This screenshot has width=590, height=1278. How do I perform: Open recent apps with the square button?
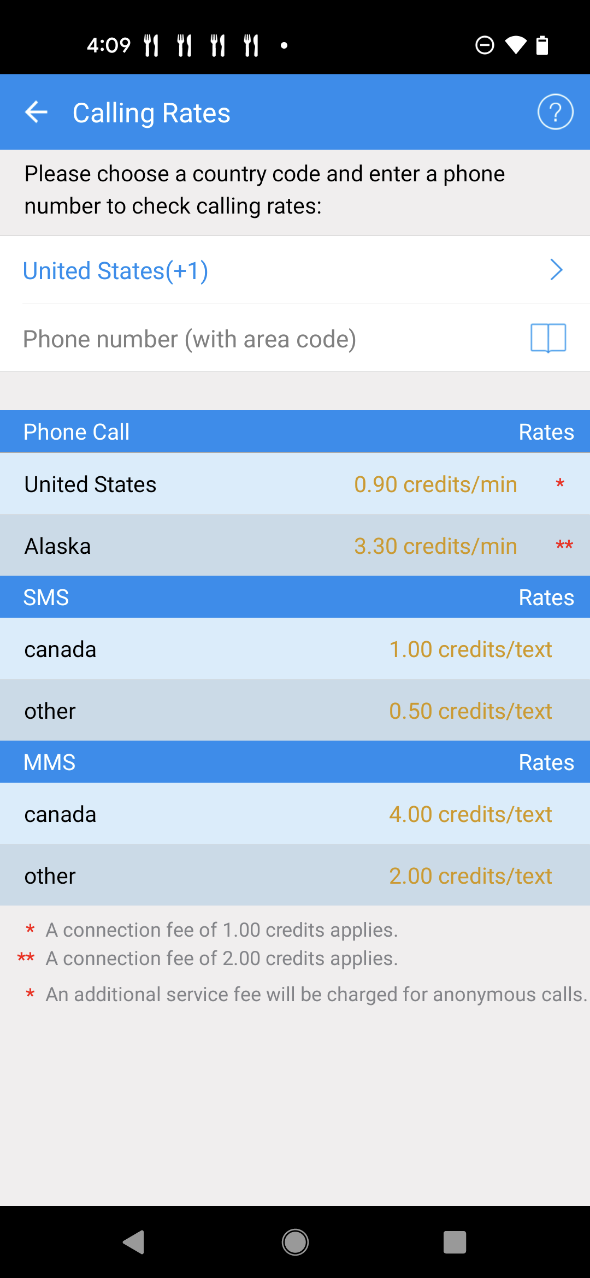[x=454, y=1241]
